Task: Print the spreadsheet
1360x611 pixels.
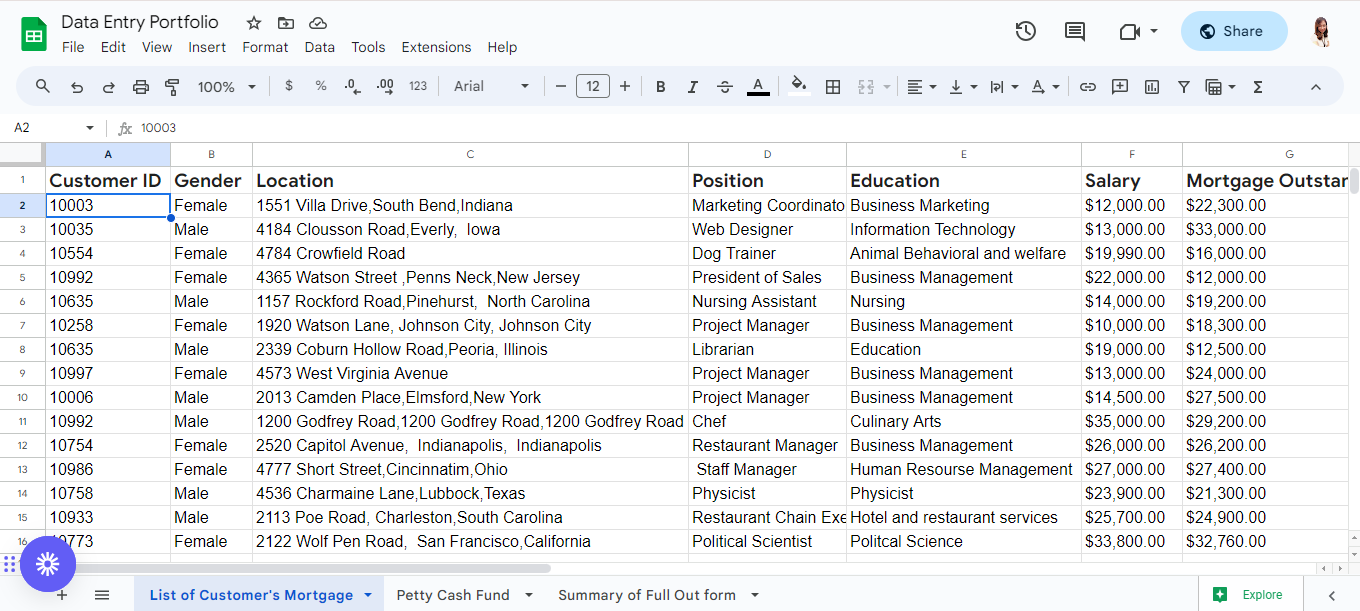Action: coord(140,87)
